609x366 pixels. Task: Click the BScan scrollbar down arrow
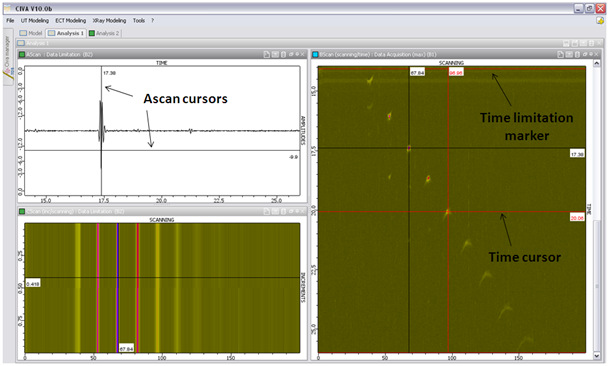[597, 356]
